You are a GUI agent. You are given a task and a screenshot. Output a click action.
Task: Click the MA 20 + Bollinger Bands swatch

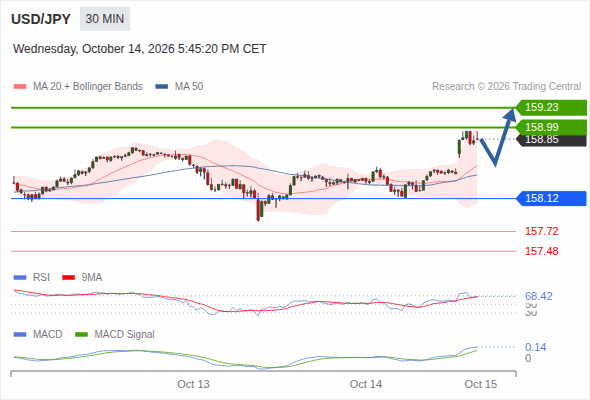20,87
